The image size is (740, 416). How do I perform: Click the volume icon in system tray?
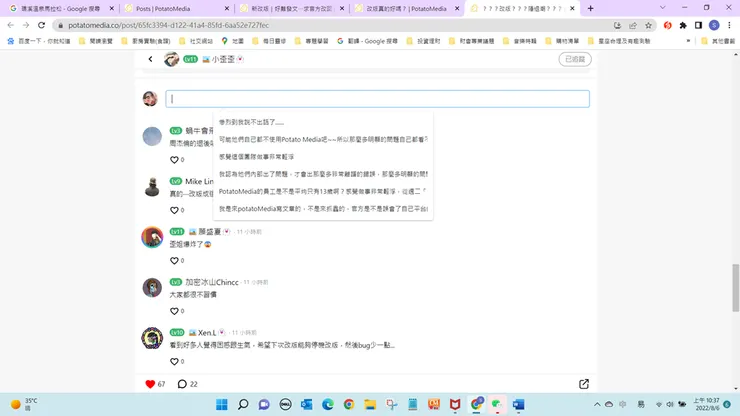670,404
